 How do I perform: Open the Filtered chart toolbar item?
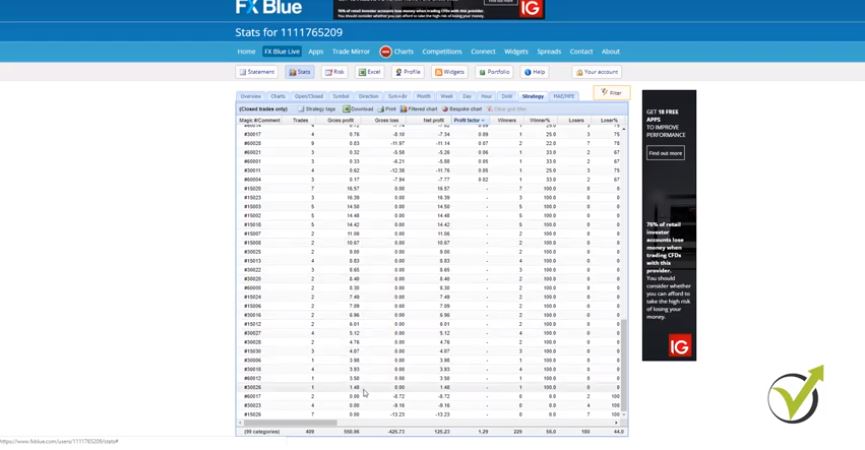[x=419, y=109]
